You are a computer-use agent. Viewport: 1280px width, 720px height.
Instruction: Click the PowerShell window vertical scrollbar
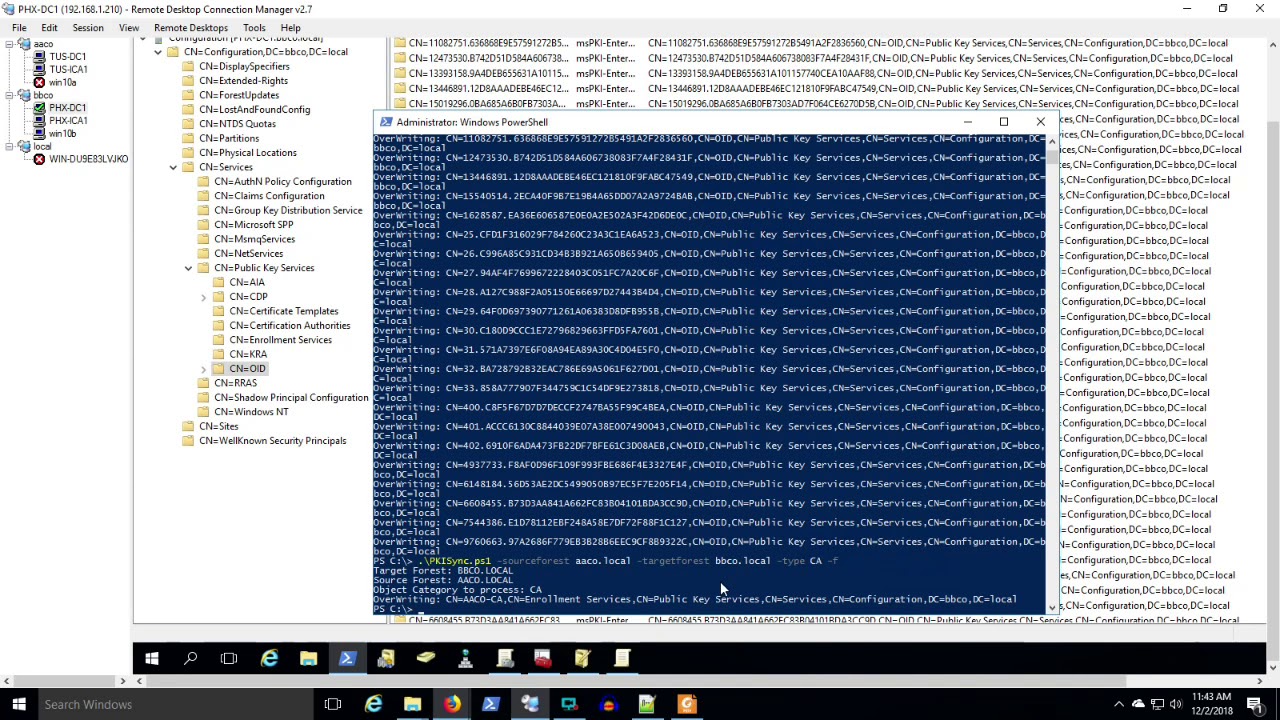point(1052,375)
